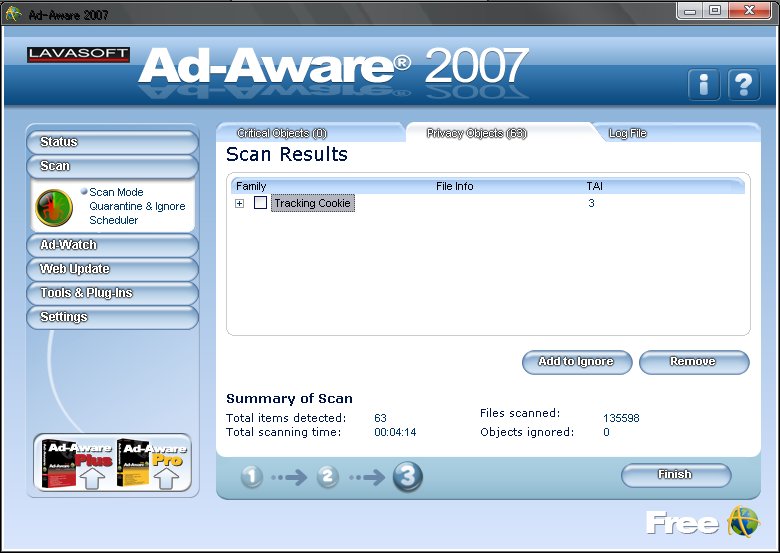Open the Web Update section
This screenshot has width=780, height=553.
pos(112,269)
